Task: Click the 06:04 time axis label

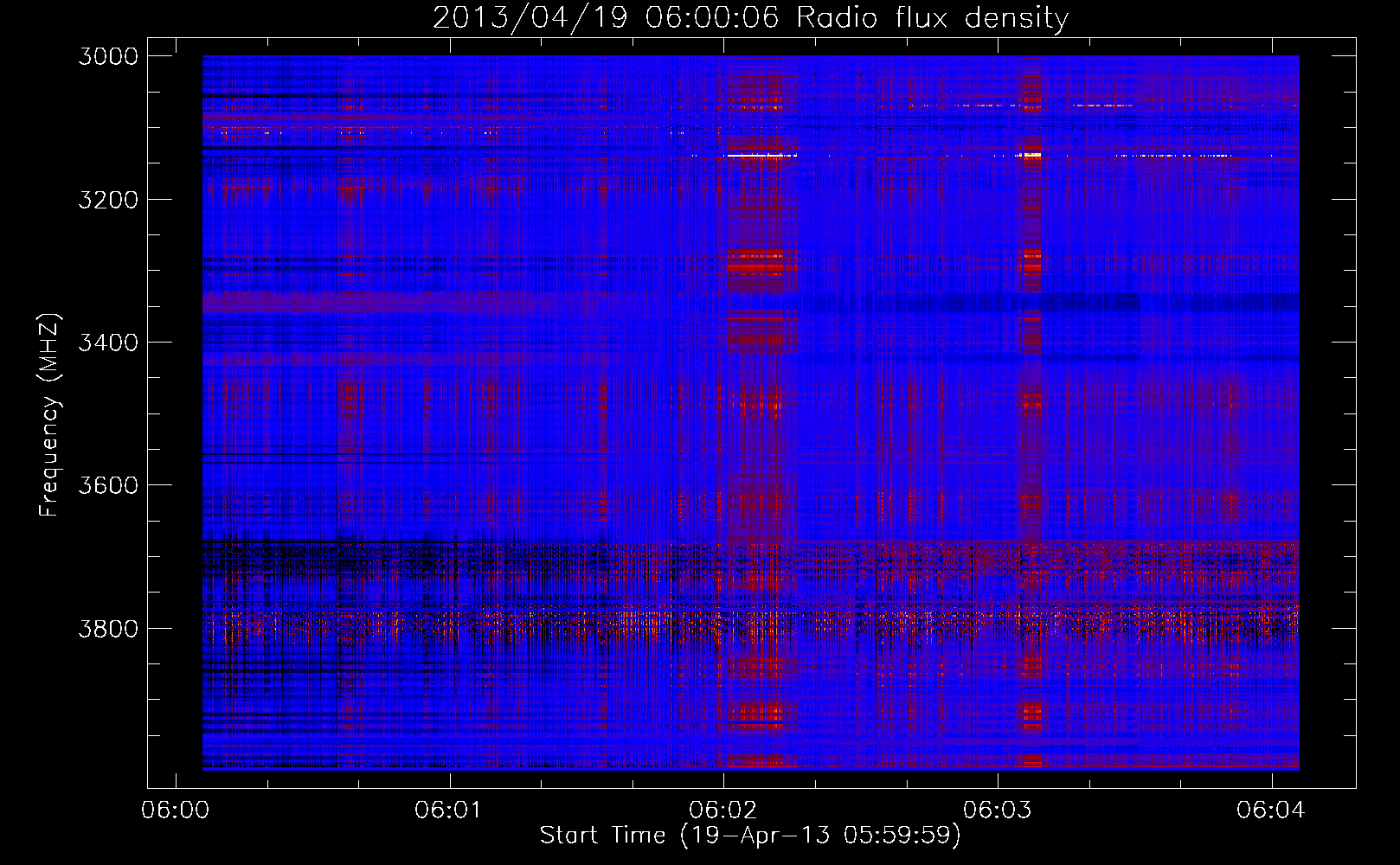Action: tap(1270, 811)
